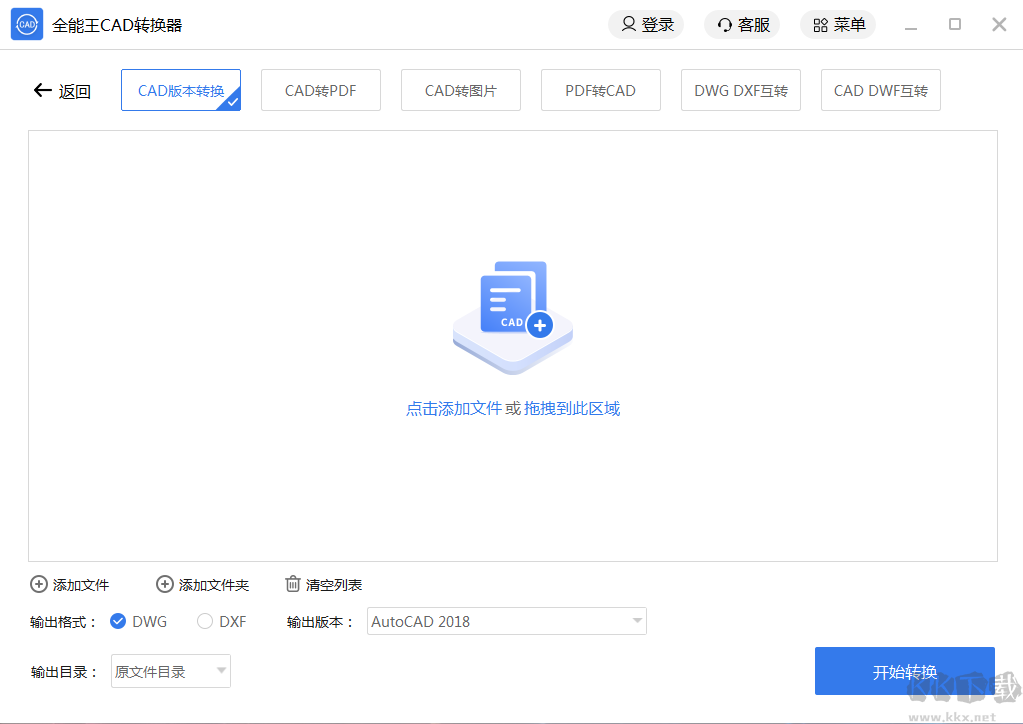Open the login panel via 登录 icon
This screenshot has width=1023, height=724.
pos(627,24)
